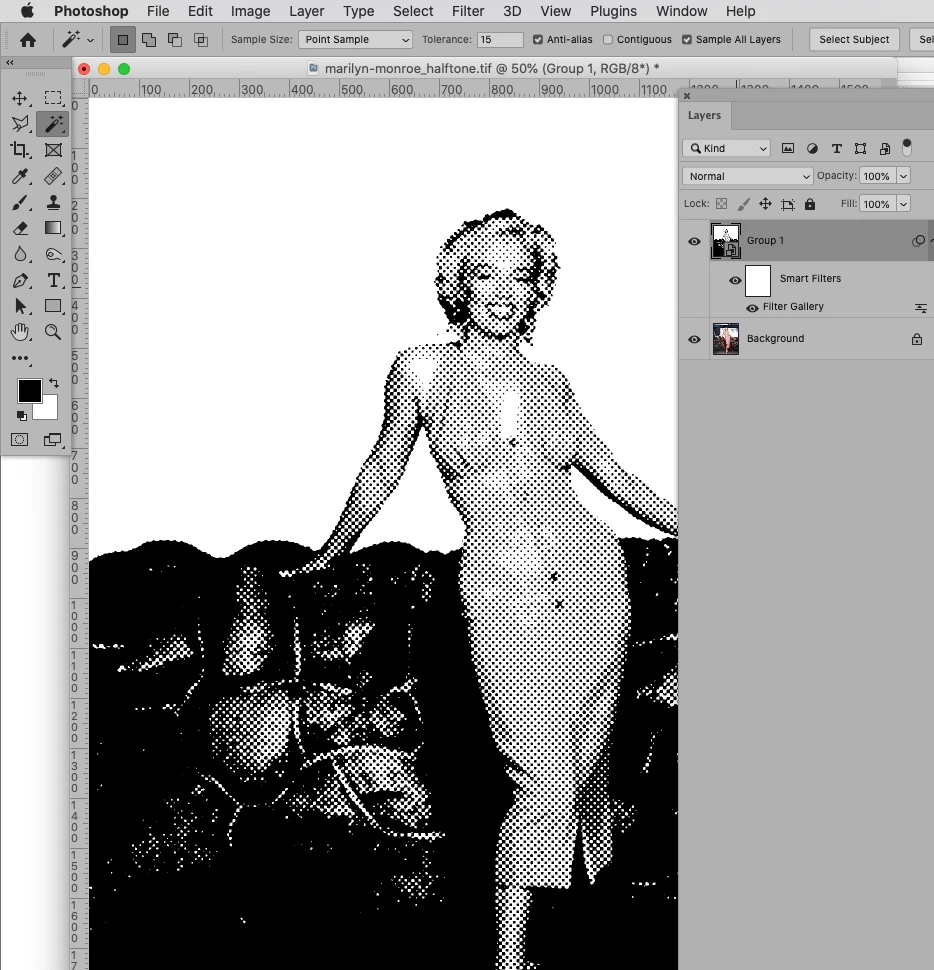This screenshot has width=934, height=970.
Task: Go to the Home screen
Action: click(28, 40)
